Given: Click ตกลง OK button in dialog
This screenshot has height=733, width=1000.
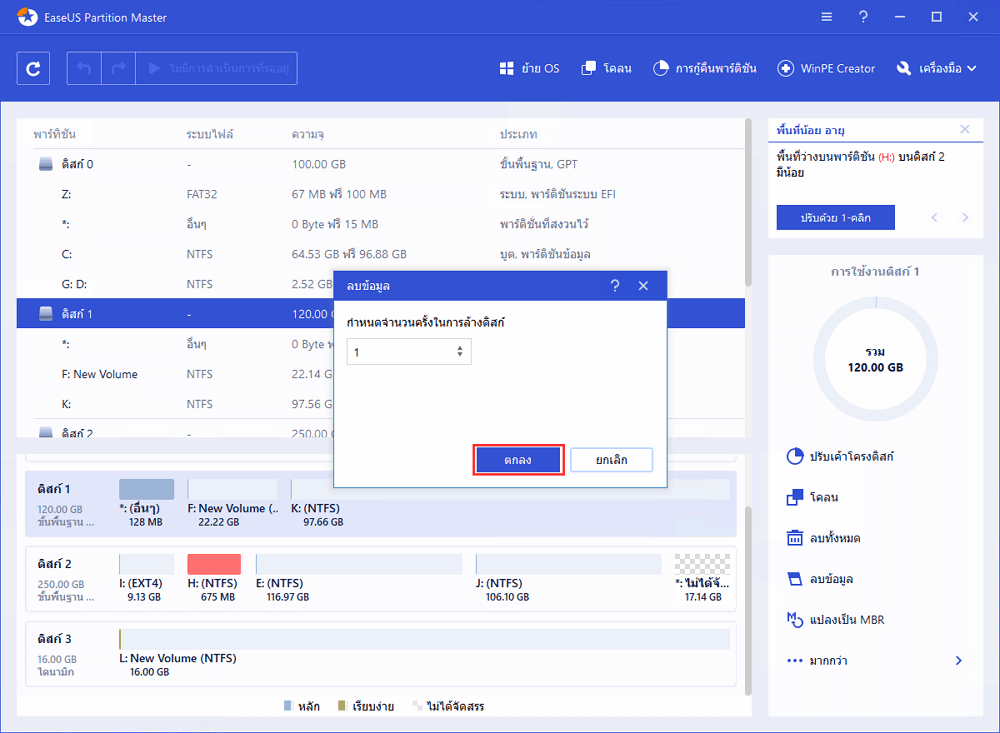Looking at the screenshot, I should 518,460.
